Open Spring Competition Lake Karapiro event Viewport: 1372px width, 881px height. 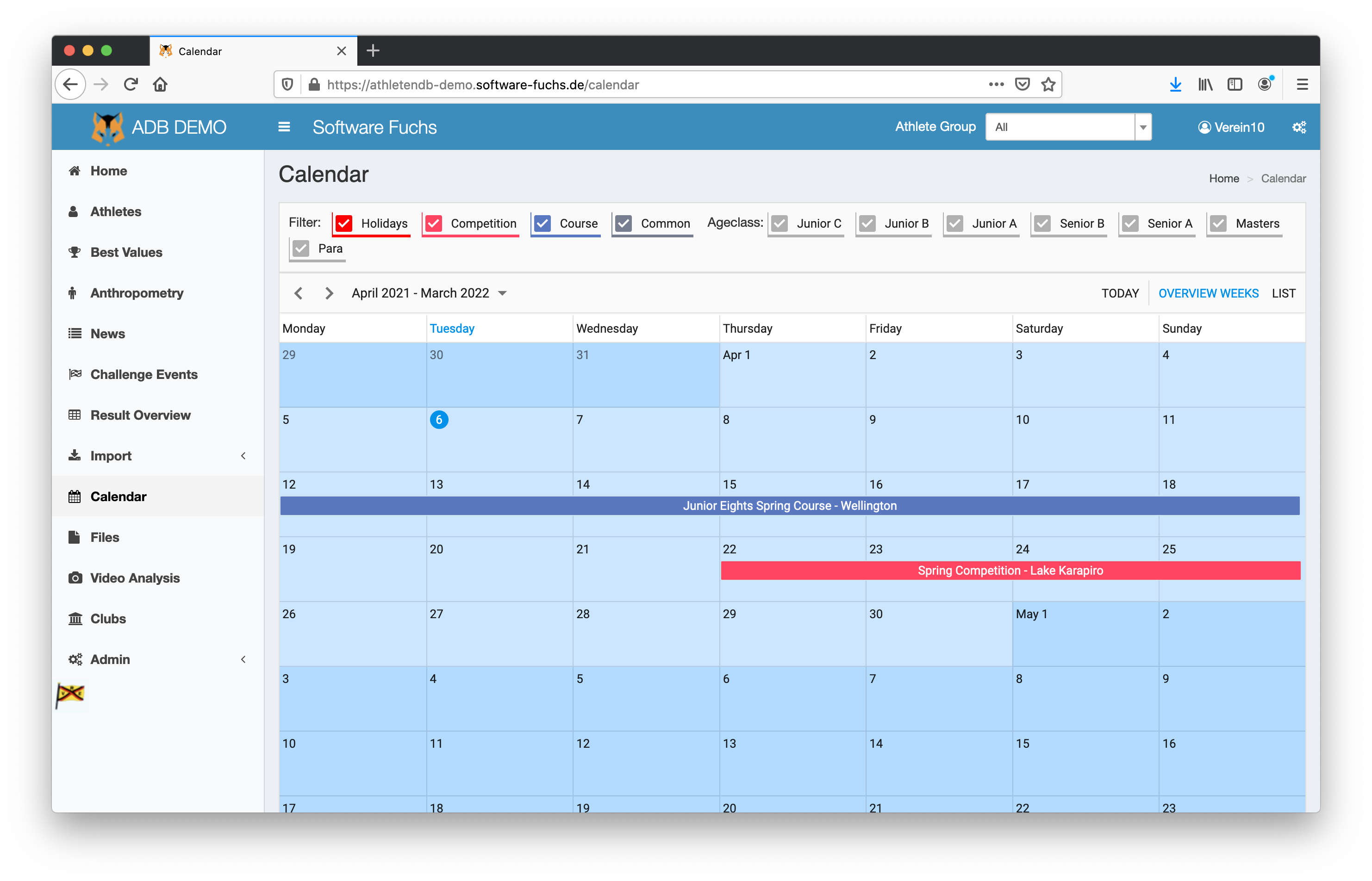1010,571
